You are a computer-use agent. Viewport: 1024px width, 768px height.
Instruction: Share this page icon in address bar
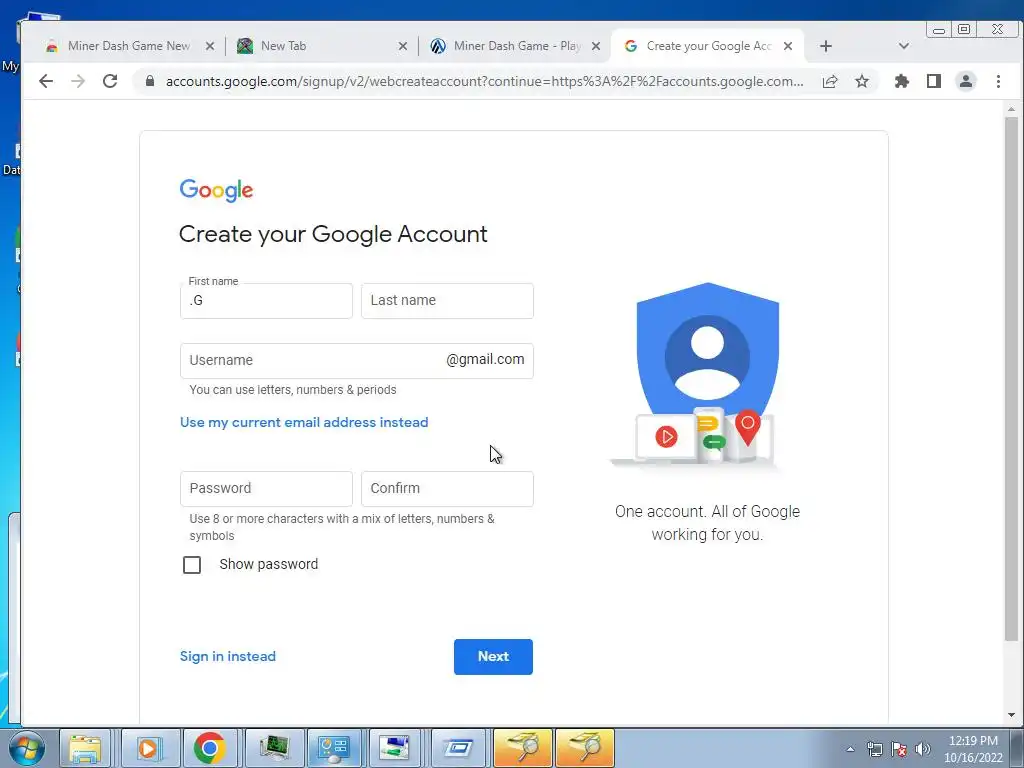point(830,81)
